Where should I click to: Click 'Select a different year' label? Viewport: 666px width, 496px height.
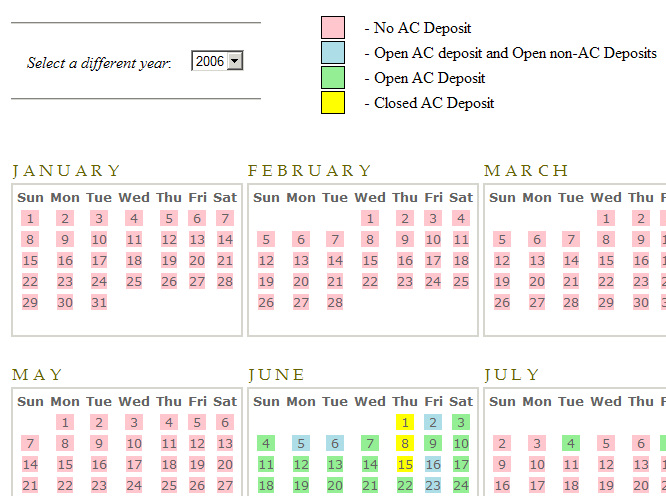99,63
